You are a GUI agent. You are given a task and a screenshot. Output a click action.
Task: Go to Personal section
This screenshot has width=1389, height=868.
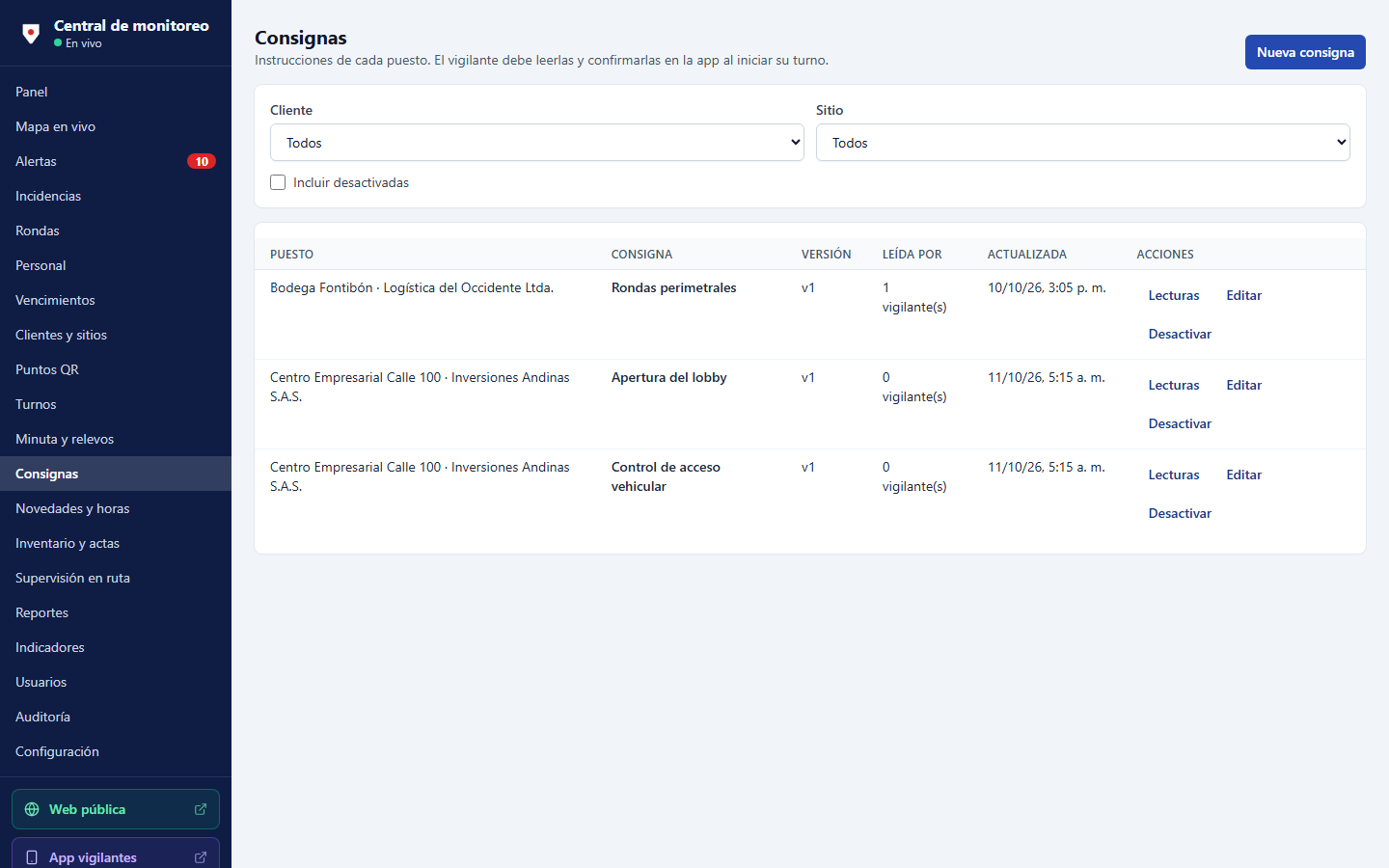click(x=116, y=265)
